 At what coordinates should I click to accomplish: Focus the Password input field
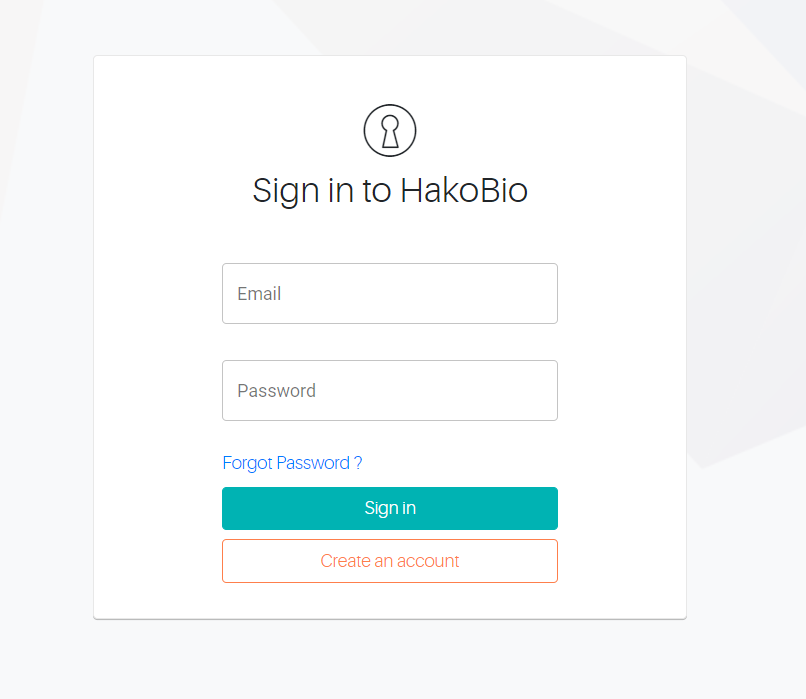(x=389, y=390)
